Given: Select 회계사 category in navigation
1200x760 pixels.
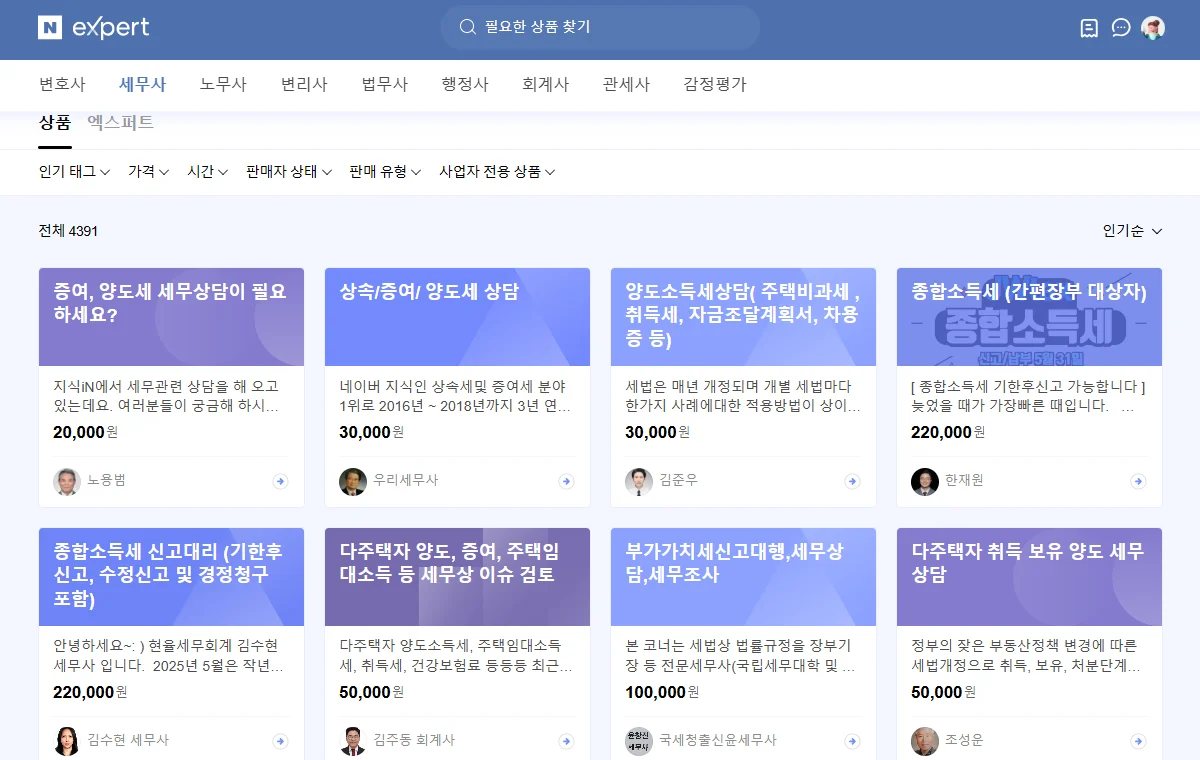Looking at the screenshot, I should click(x=545, y=85).
